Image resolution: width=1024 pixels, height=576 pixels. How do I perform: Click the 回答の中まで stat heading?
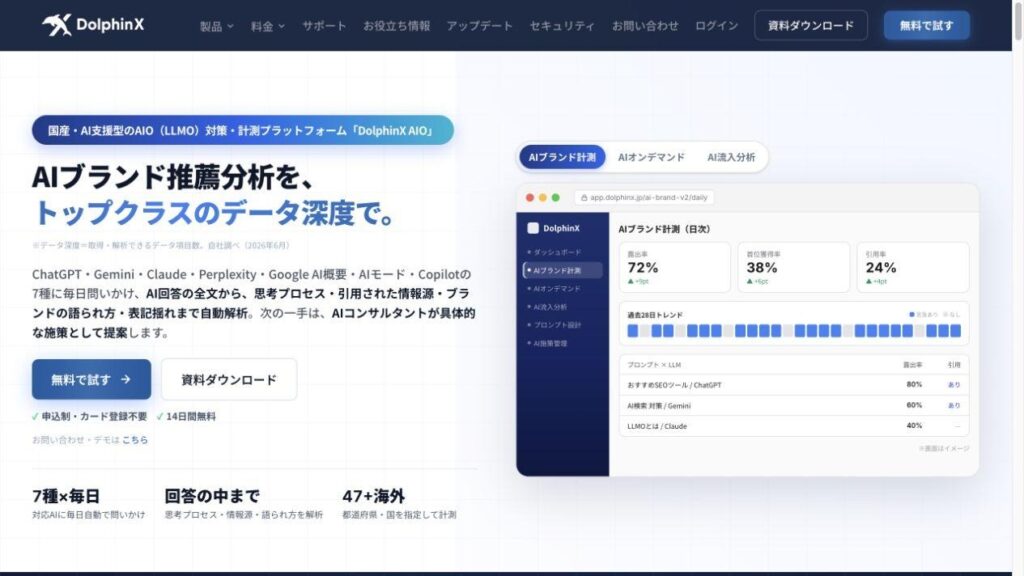click(212, 496)
